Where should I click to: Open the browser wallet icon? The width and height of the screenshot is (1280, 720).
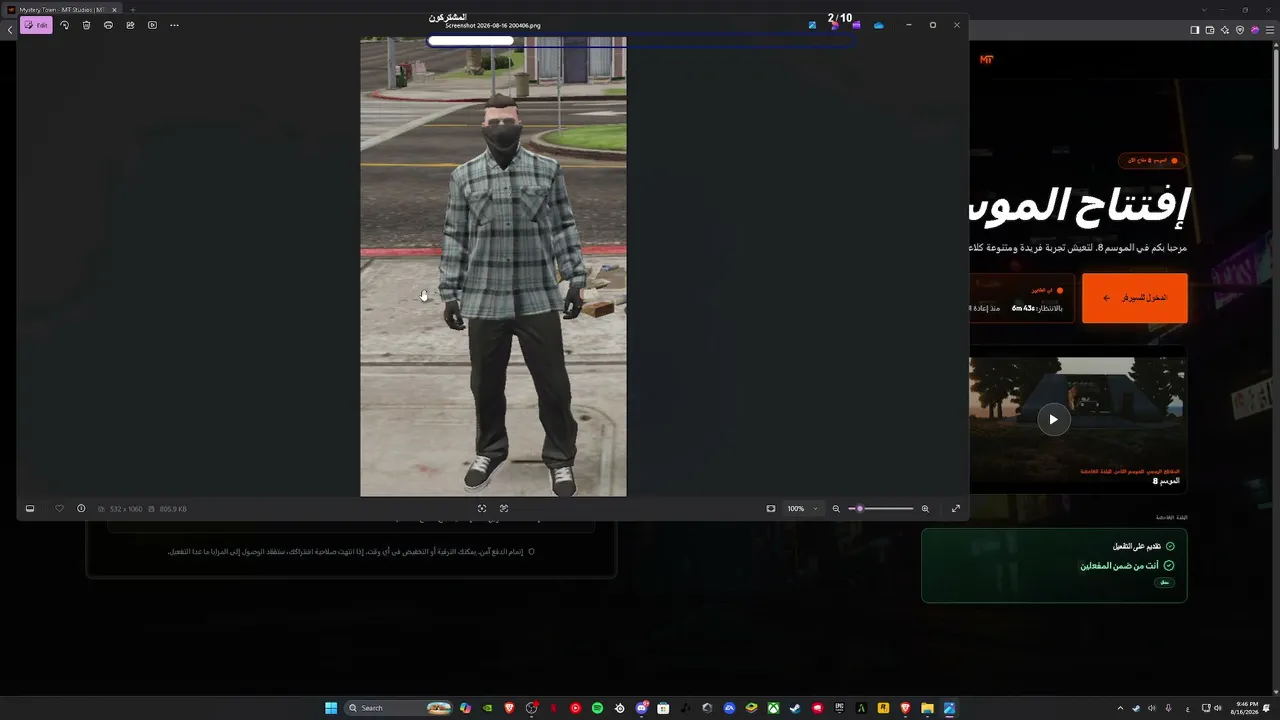click(x=1210, y=30)
